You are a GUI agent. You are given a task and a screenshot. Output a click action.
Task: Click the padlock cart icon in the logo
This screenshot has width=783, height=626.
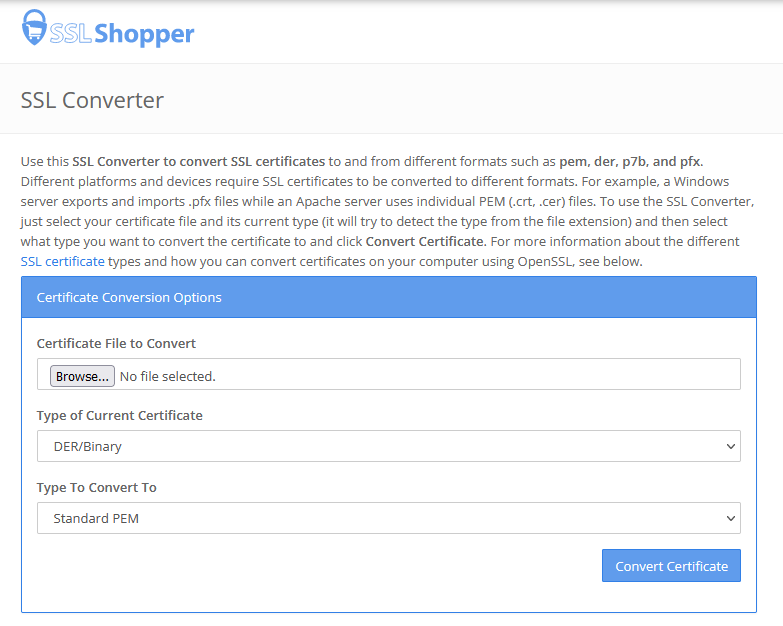pos(34,29)
